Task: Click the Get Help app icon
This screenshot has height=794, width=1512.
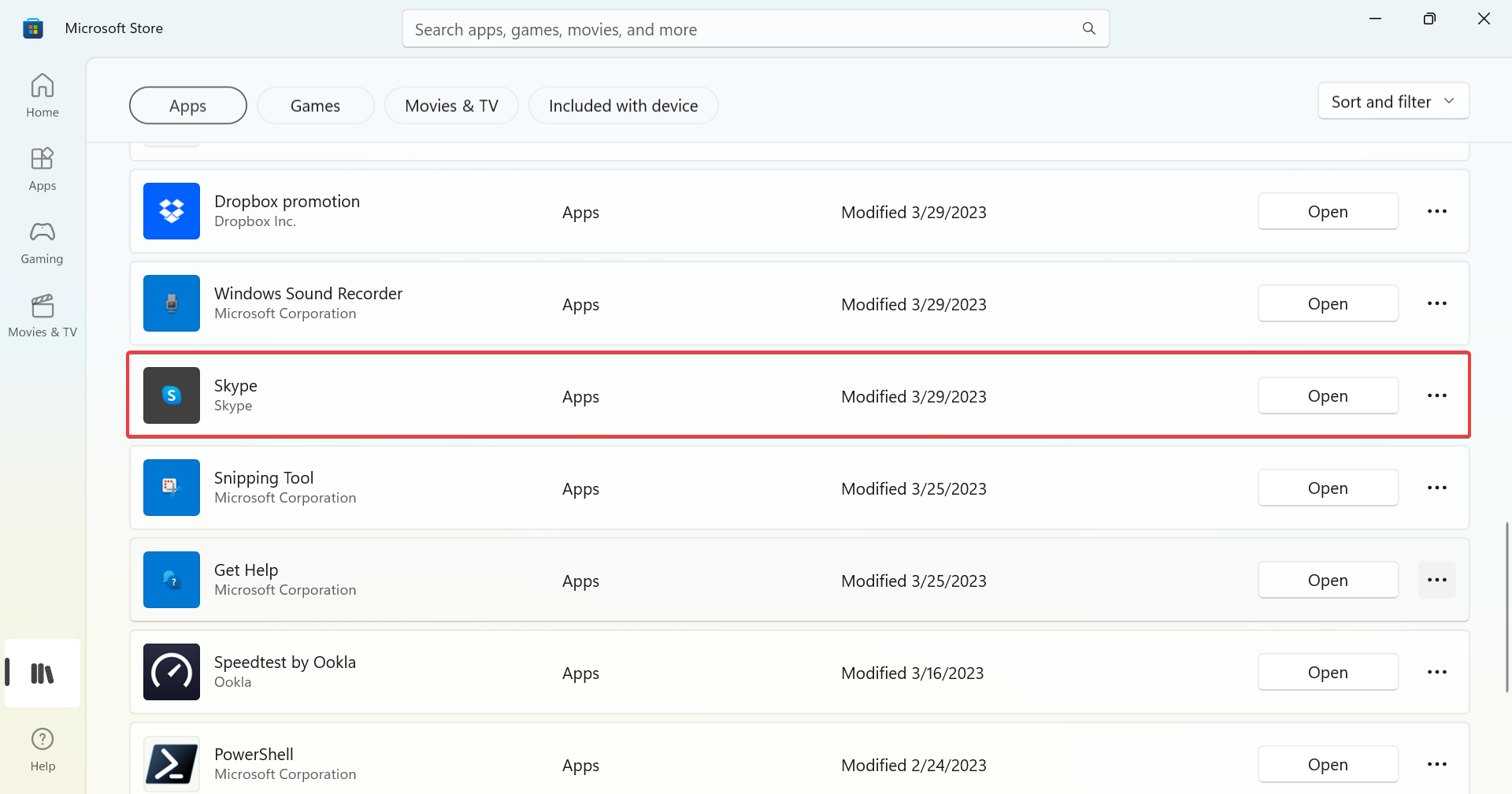Action: coord(172,580)
